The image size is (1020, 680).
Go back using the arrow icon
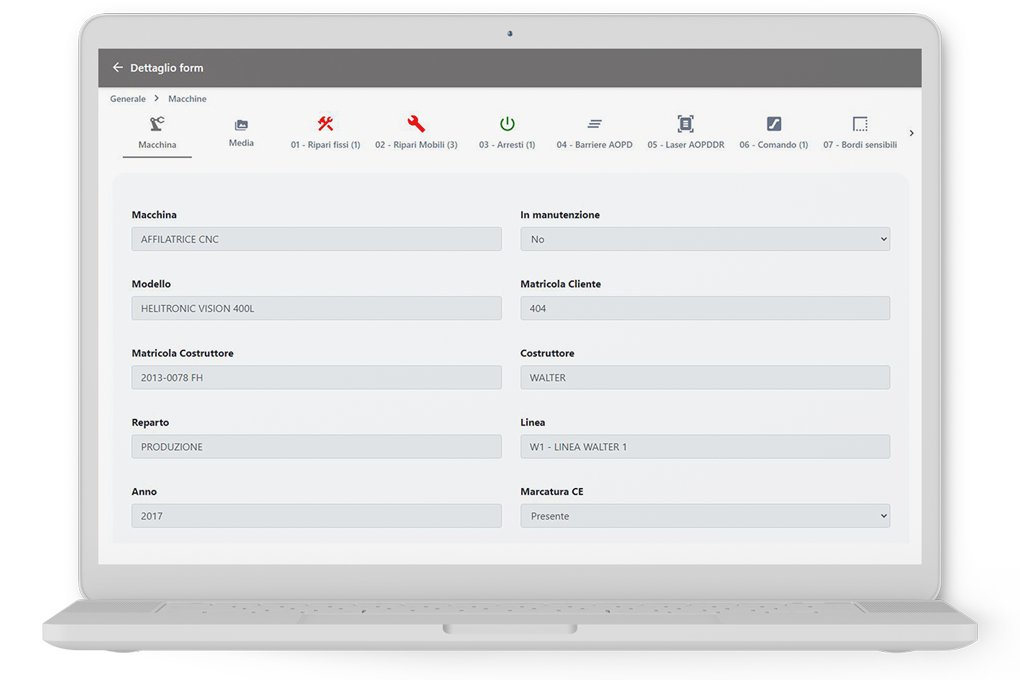118,67
